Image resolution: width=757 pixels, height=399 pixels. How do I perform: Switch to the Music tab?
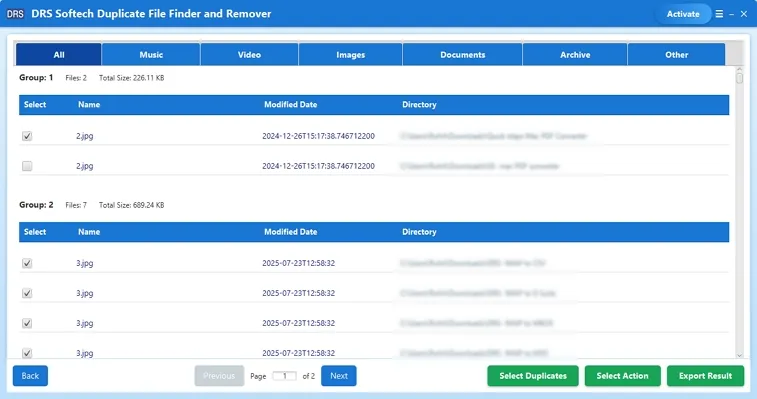[x=151, y=55]
